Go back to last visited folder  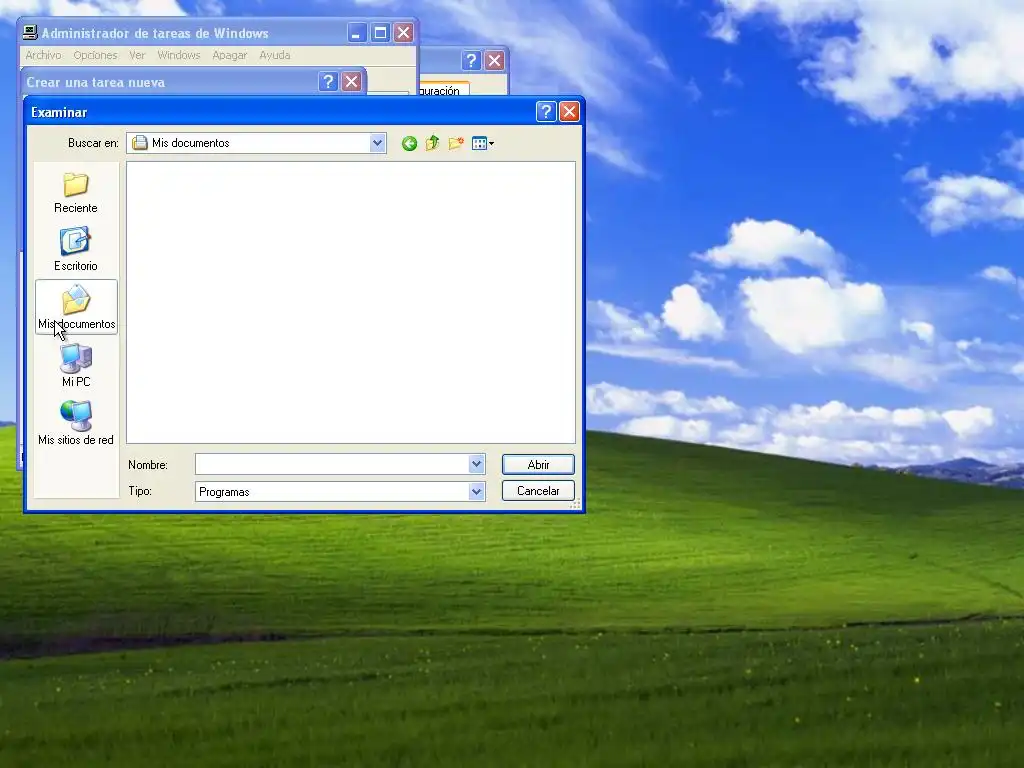coord(409,144)
